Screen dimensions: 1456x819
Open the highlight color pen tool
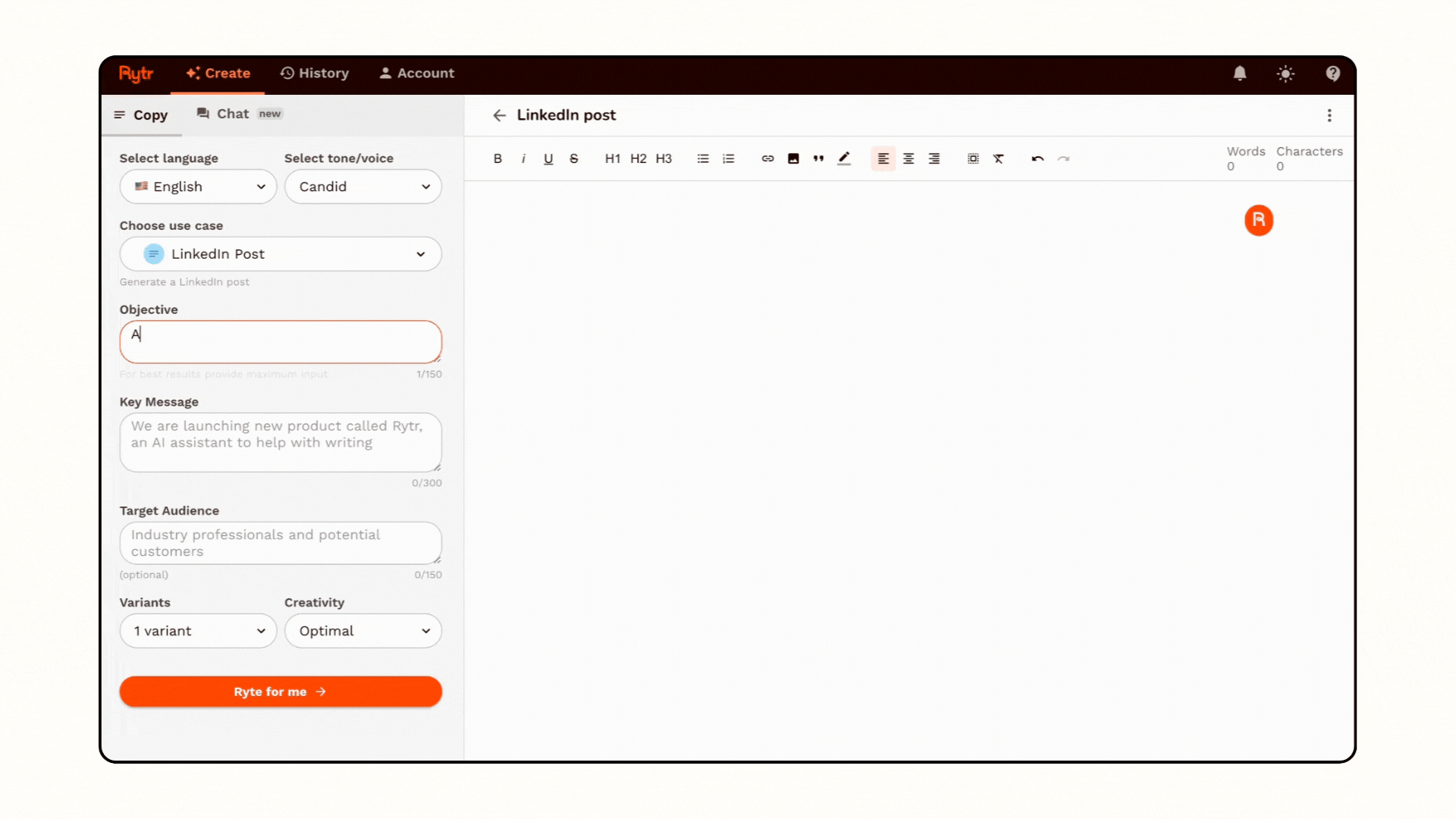click(844, 158)
